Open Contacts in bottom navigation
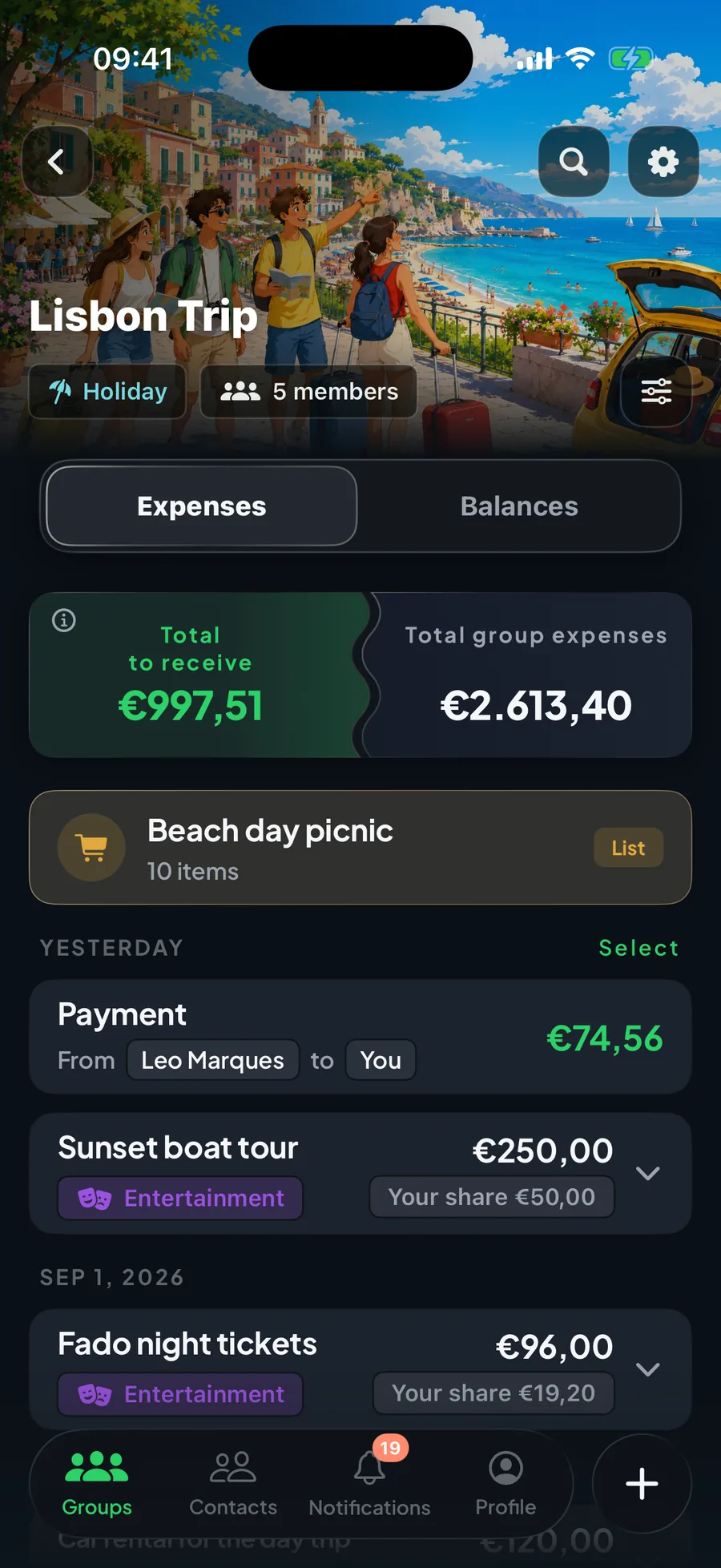 [233, 1482]
